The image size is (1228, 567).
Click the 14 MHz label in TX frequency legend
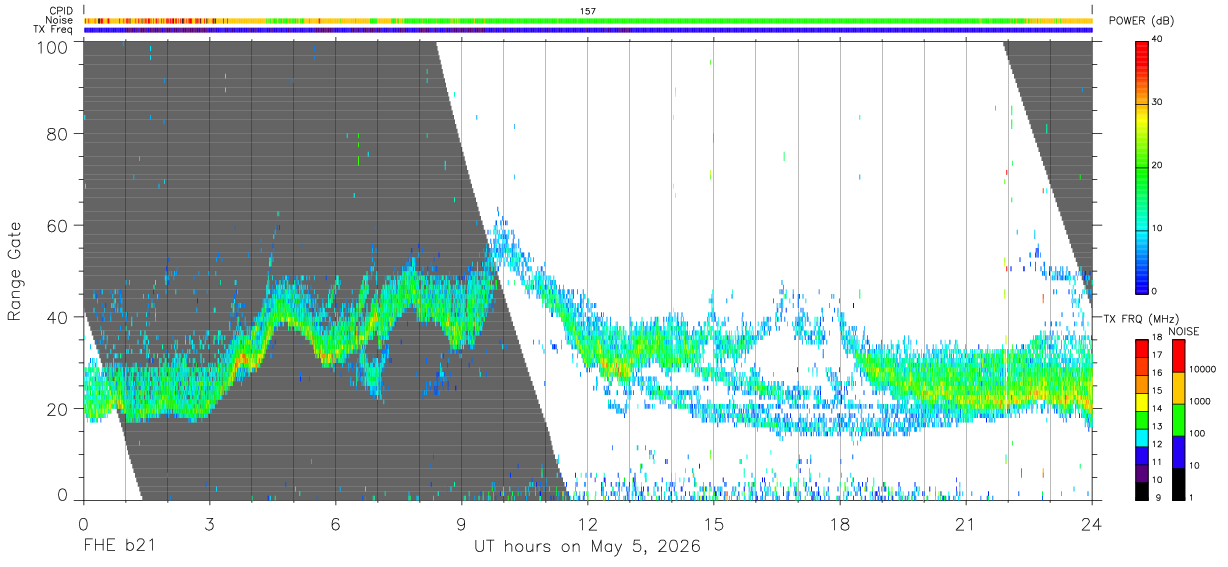click(x=1156, y=409)
